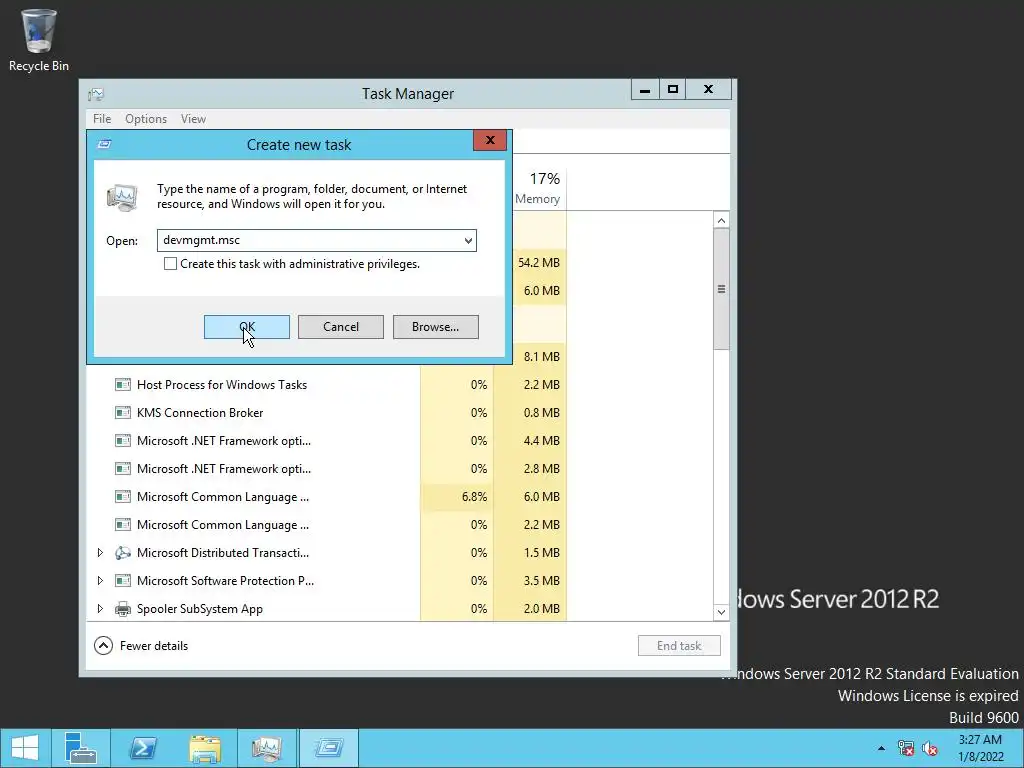The image size is (1024, 768).
Task: Click the process list scrollbar thumb
Action: (x=721, y=289)
